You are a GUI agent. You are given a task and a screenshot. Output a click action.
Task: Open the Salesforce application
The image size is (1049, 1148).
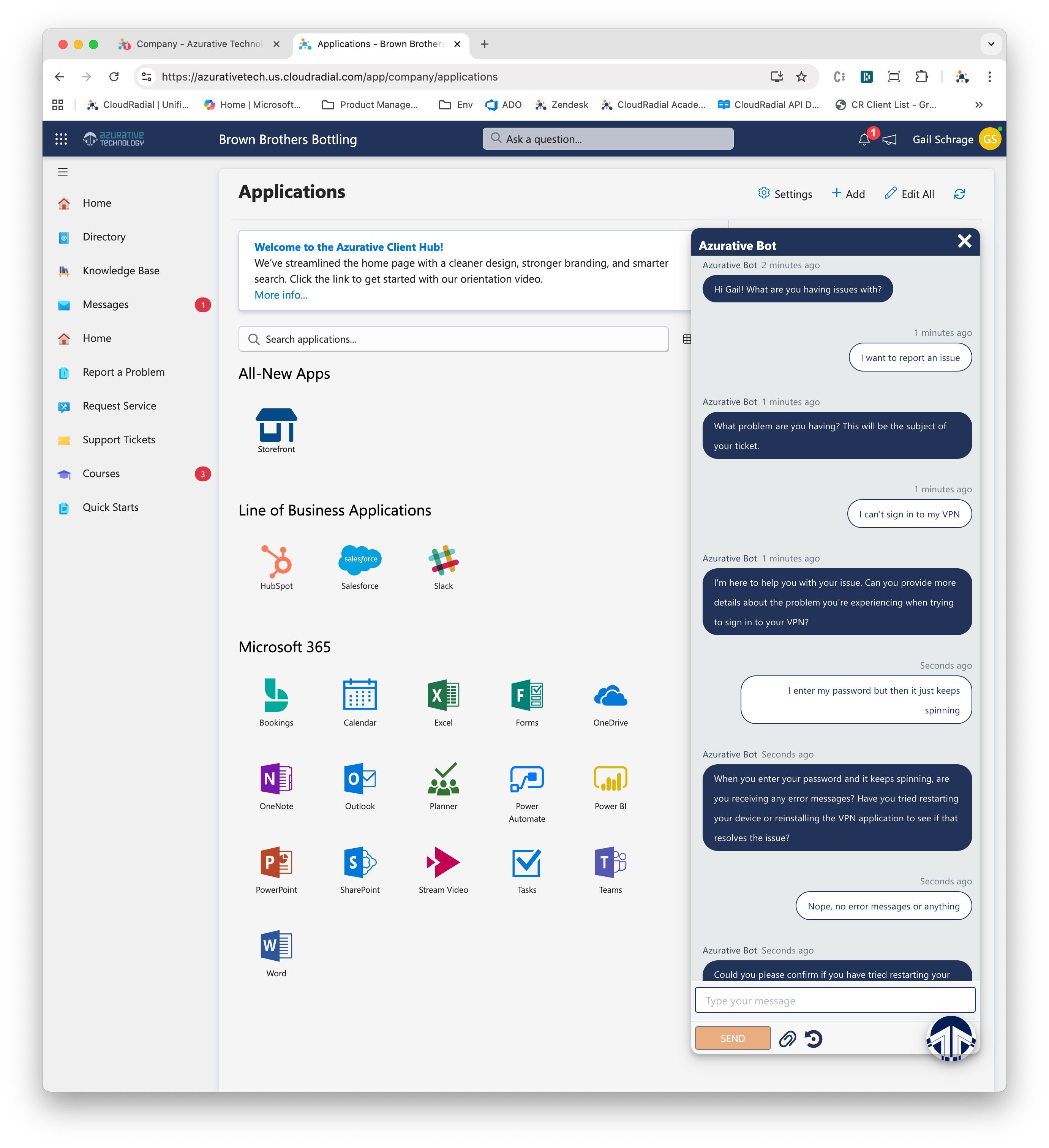pyautogui.click(x=360, y=567)
